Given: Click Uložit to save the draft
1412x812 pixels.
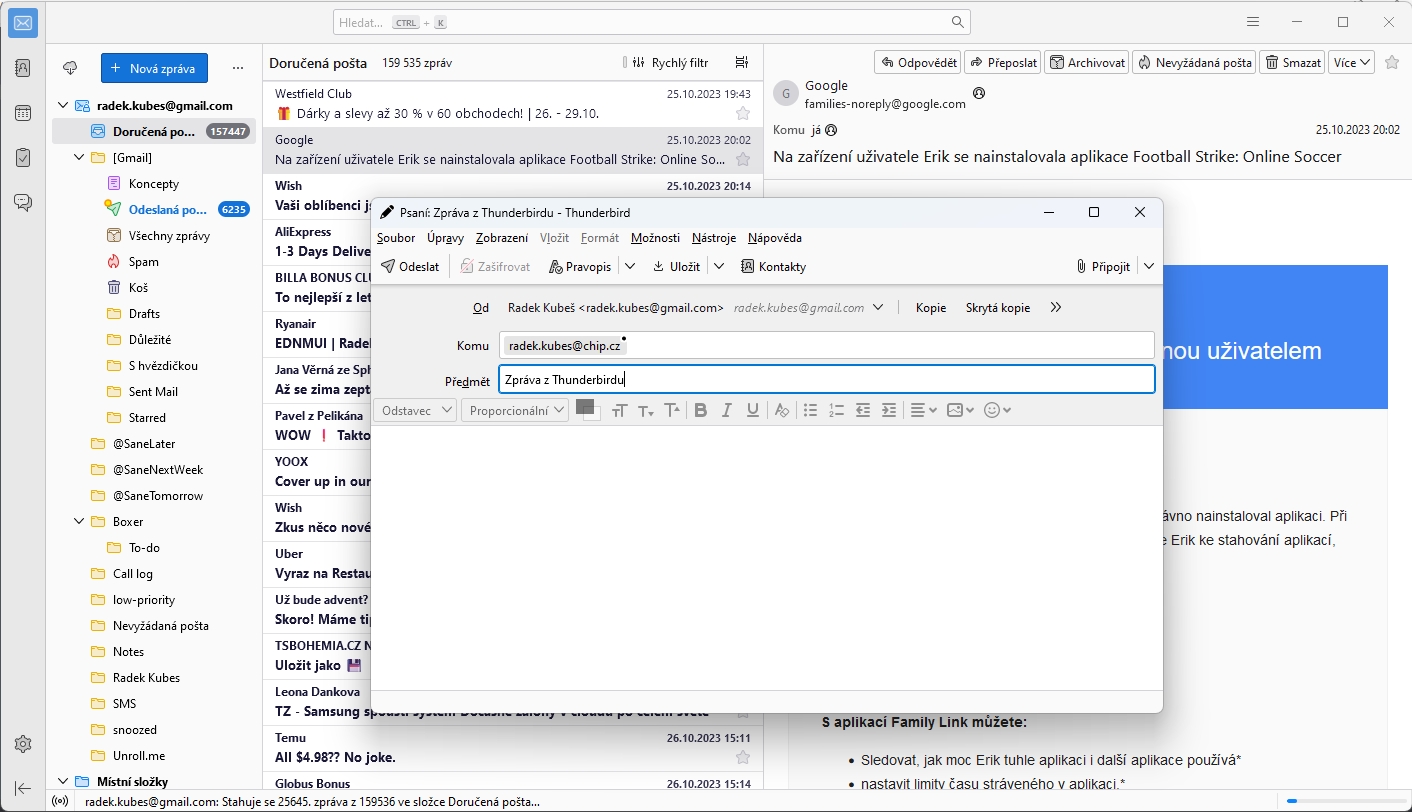Looking at the screenshot, I should pos(676,266).
